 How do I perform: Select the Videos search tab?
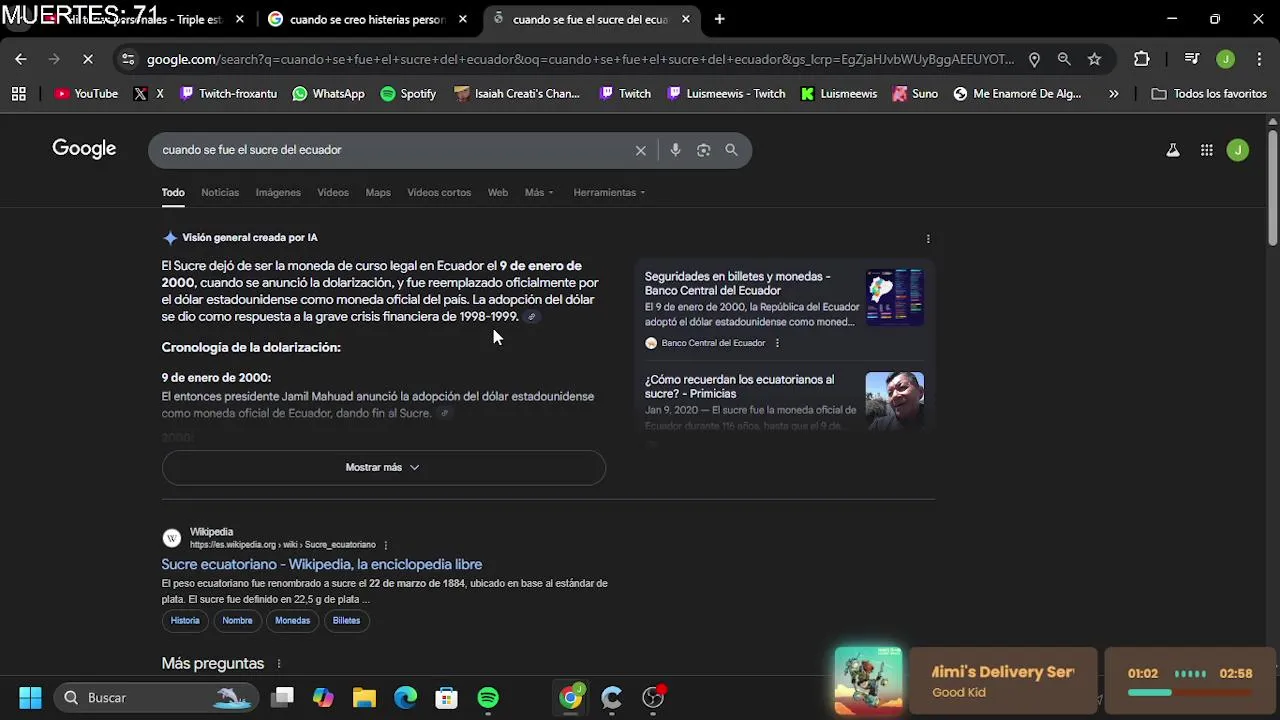pyautogui.click(x=333, y=192)
